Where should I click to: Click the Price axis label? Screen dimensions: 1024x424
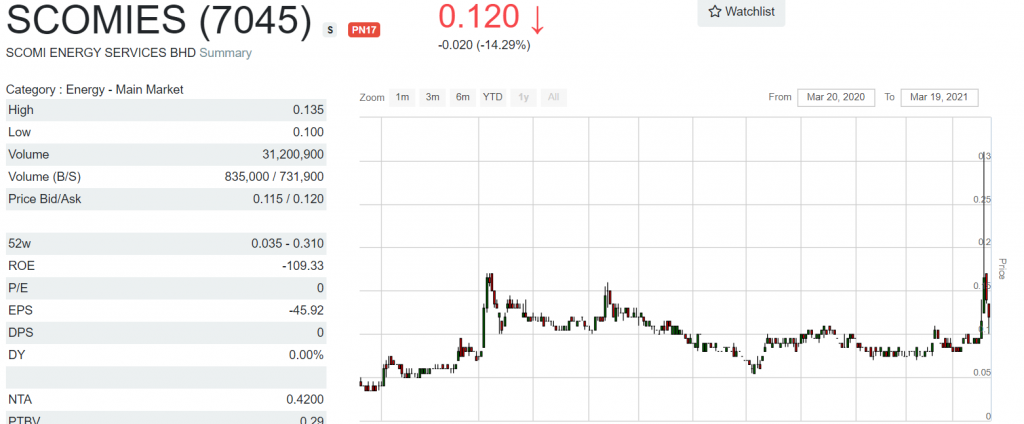coord(1003,269)
